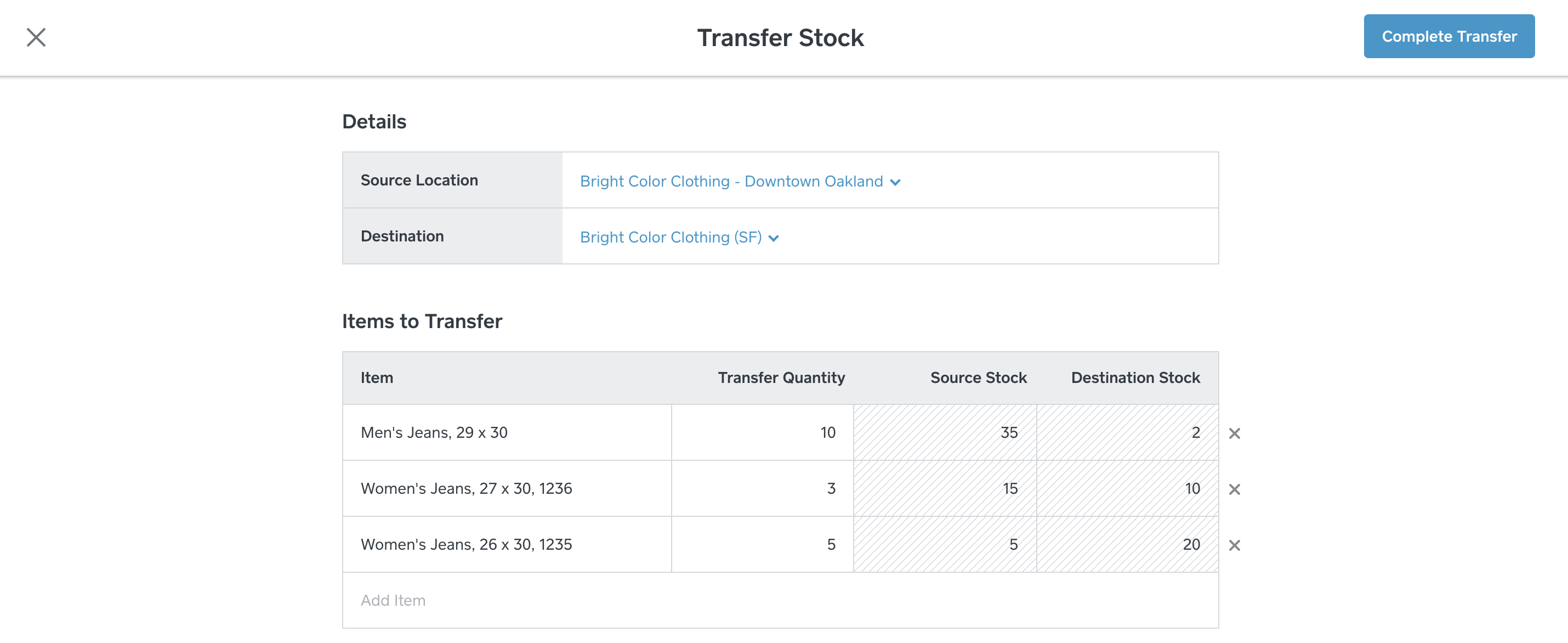This screenshot has height=643, width=1568.
Task: Select the Women's Jeans, 27 x 30, 1236 item
Action: 466,489
